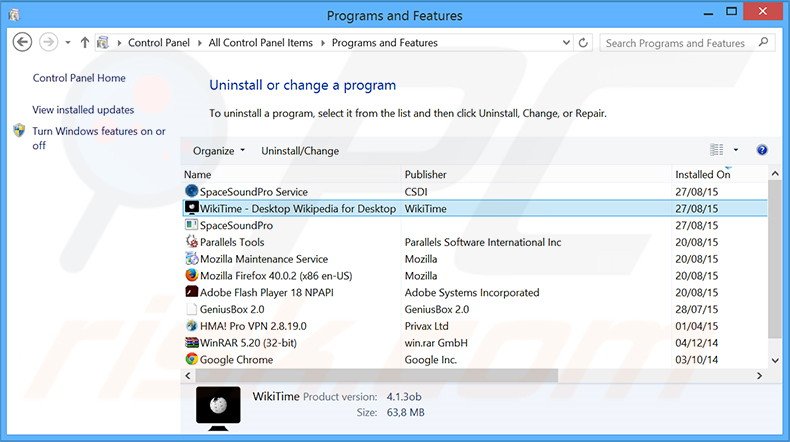The height and width of the screenshot is (442, 790).
Task: Select WikiTime - Desktop Wikipedia for Desktop
Action: [x=298, y=209]
